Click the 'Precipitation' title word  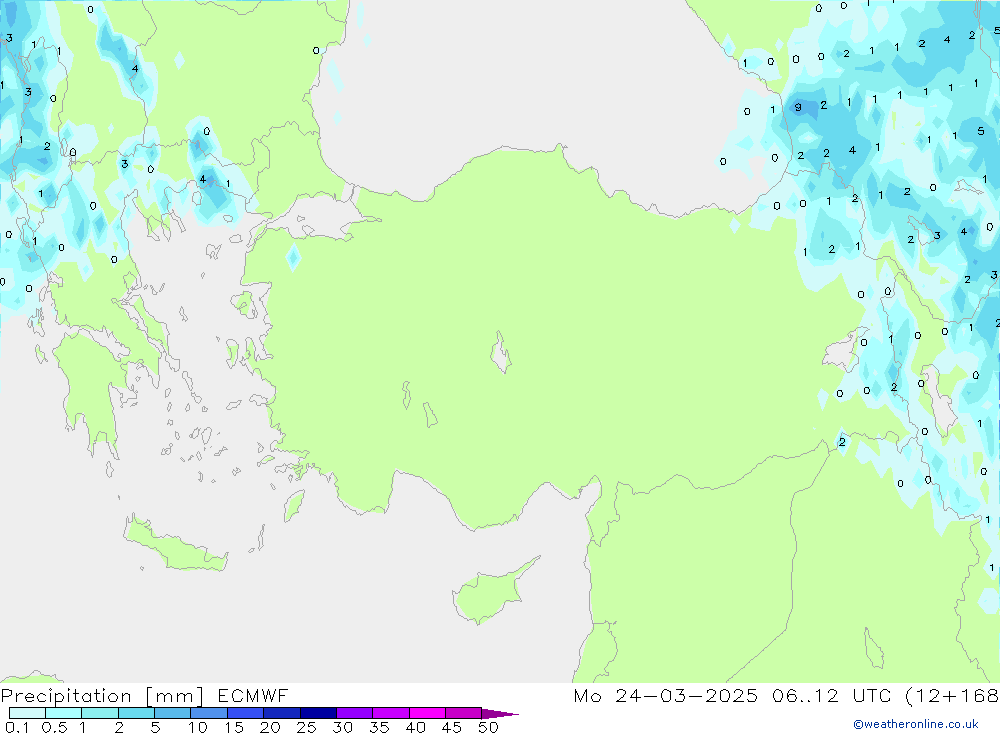click(x=66, y=695)
